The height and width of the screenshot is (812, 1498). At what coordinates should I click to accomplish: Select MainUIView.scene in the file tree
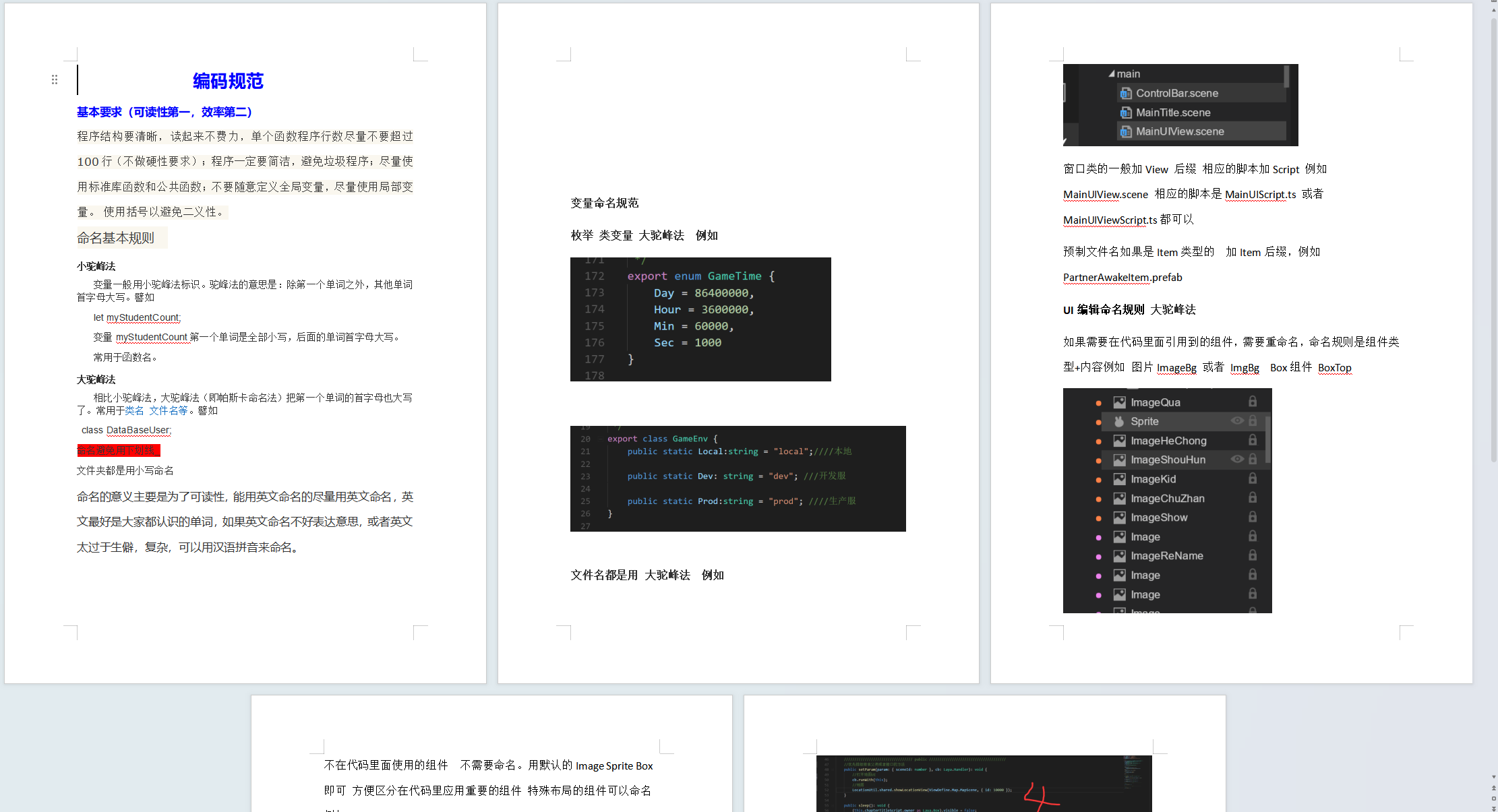[x=1179, y=131]
